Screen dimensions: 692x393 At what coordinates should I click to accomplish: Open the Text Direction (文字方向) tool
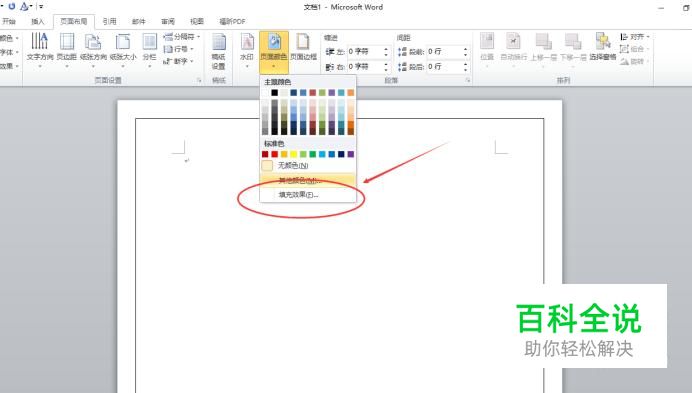click(40, 49)
